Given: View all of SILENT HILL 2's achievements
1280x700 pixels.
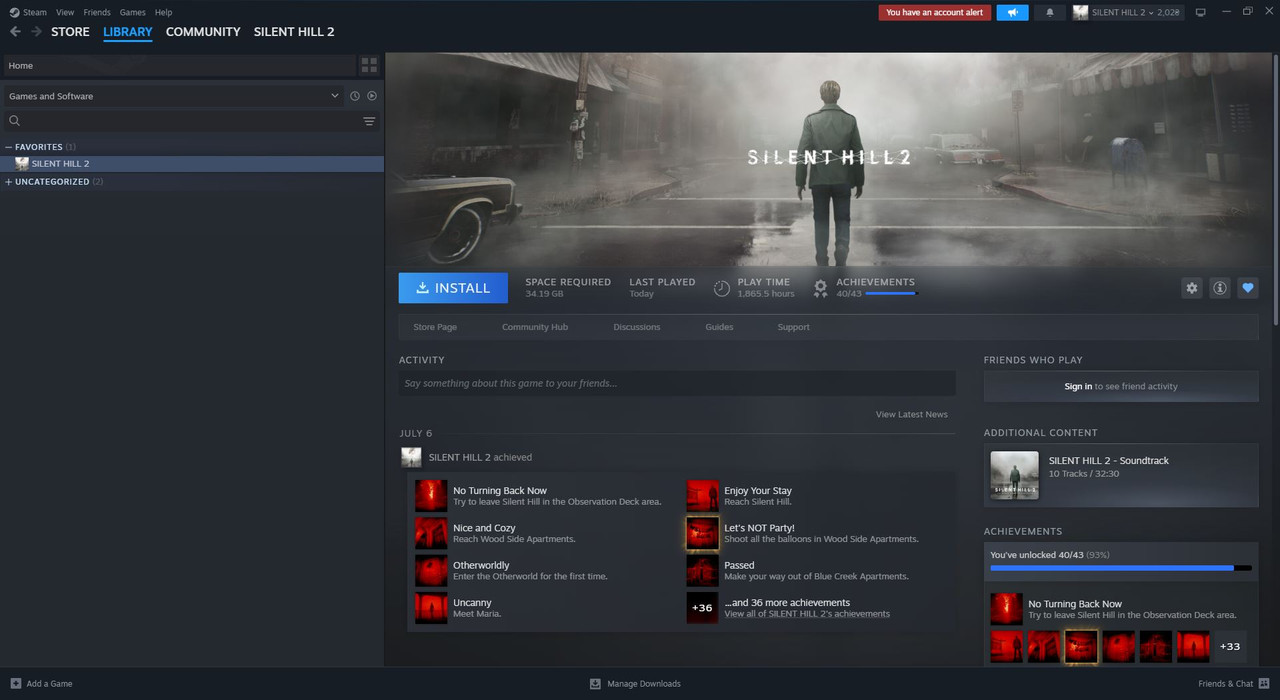Looking at the screenshot, I should (x=807, y=614).
